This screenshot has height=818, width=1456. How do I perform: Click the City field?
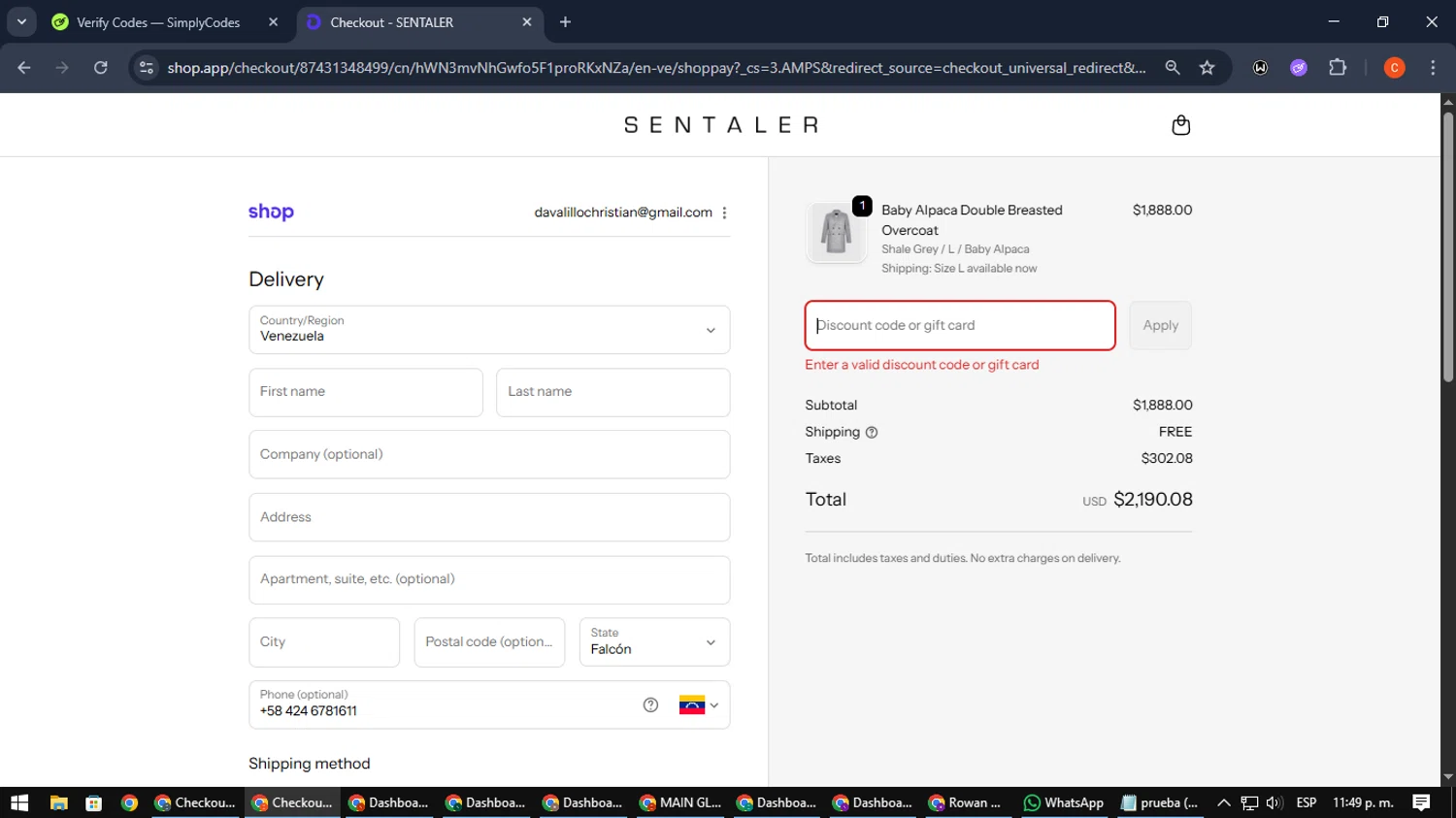[324, 642]
